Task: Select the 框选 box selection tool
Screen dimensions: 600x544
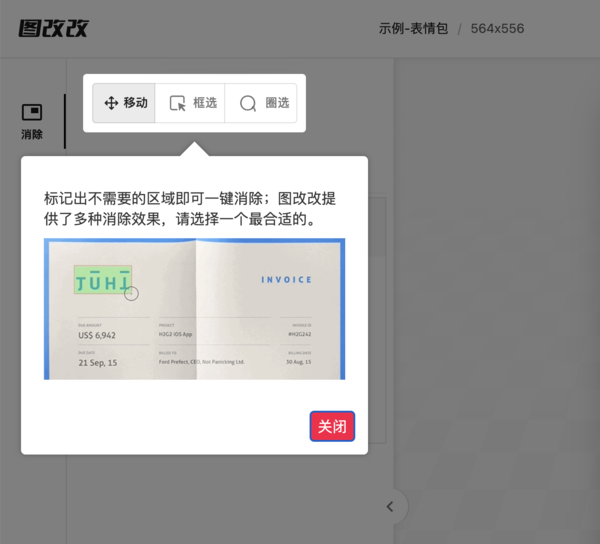Action: click(x=190, y=103)
